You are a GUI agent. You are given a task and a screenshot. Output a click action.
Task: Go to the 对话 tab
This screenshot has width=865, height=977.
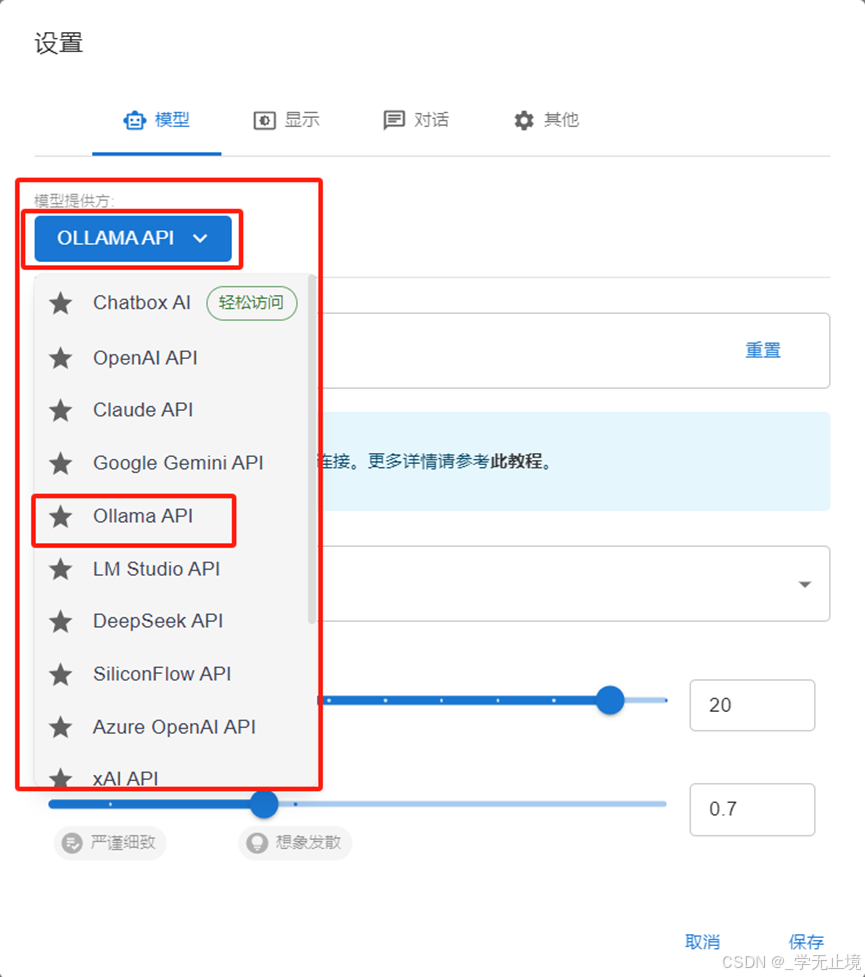416,120
